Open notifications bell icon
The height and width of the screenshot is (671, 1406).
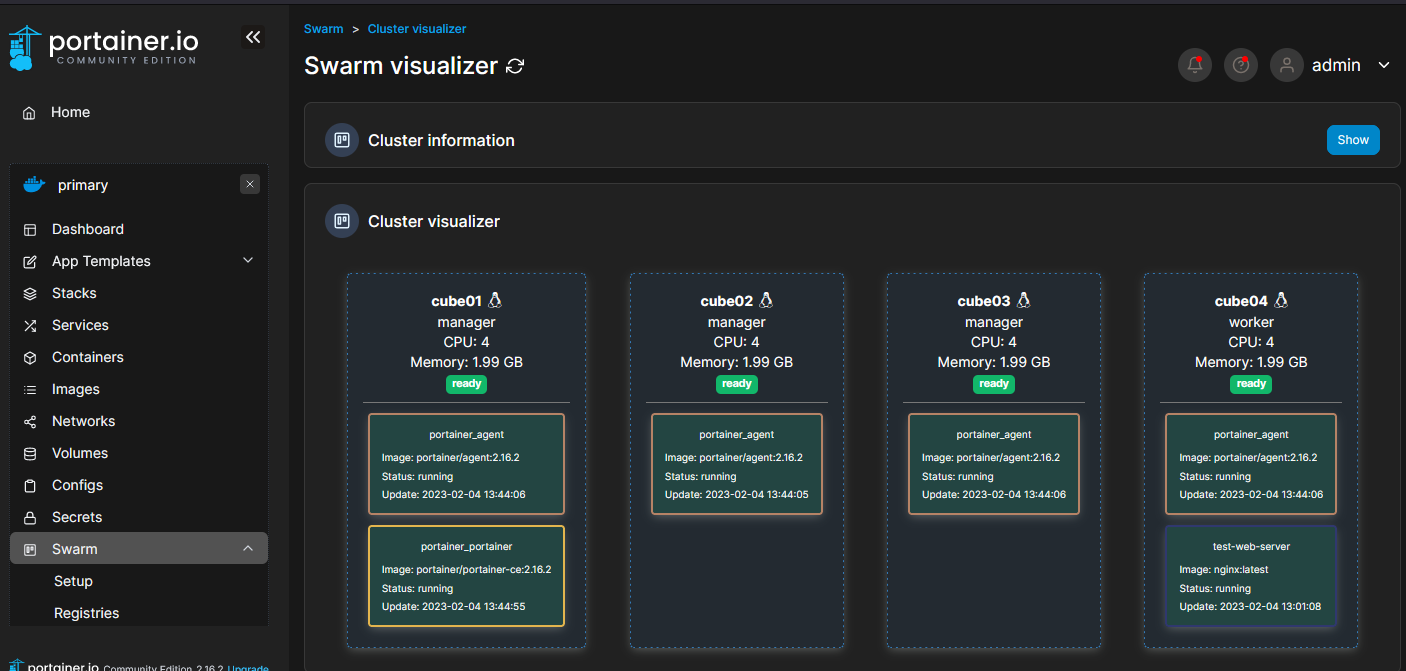1195,65
